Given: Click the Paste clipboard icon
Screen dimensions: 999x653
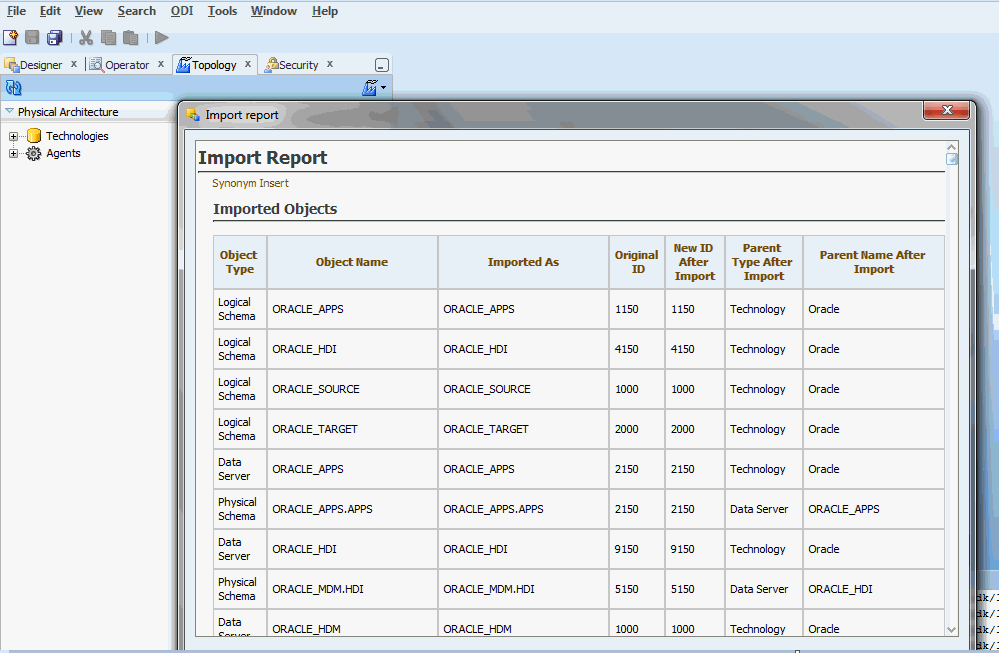Looking at the screenshot, I should tap(130, 38).
